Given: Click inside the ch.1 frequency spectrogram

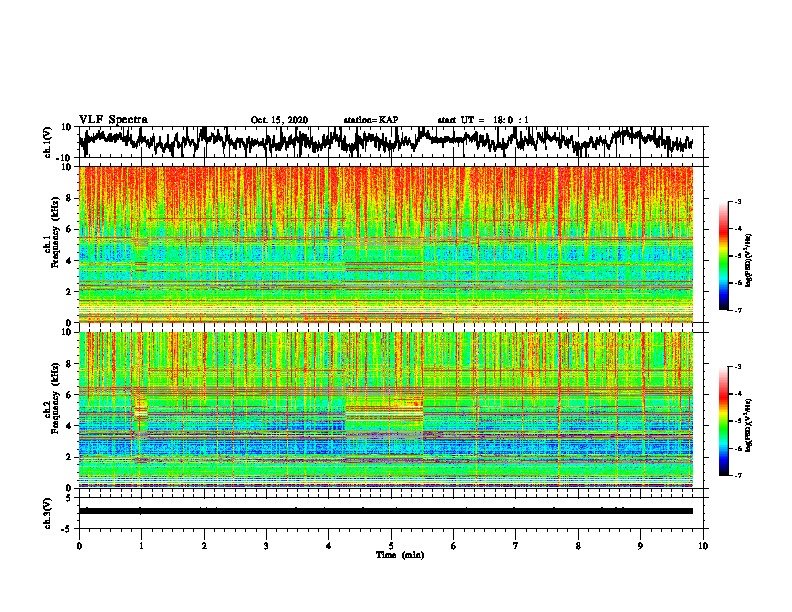Looking at the screenshot, I should coord(386,244).
